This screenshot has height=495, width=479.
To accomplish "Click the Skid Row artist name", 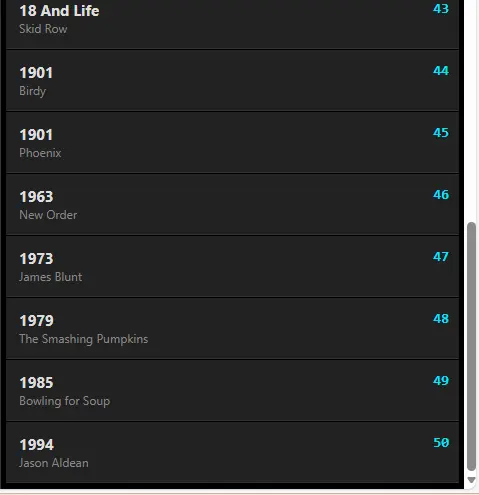I will coord(43,29).
